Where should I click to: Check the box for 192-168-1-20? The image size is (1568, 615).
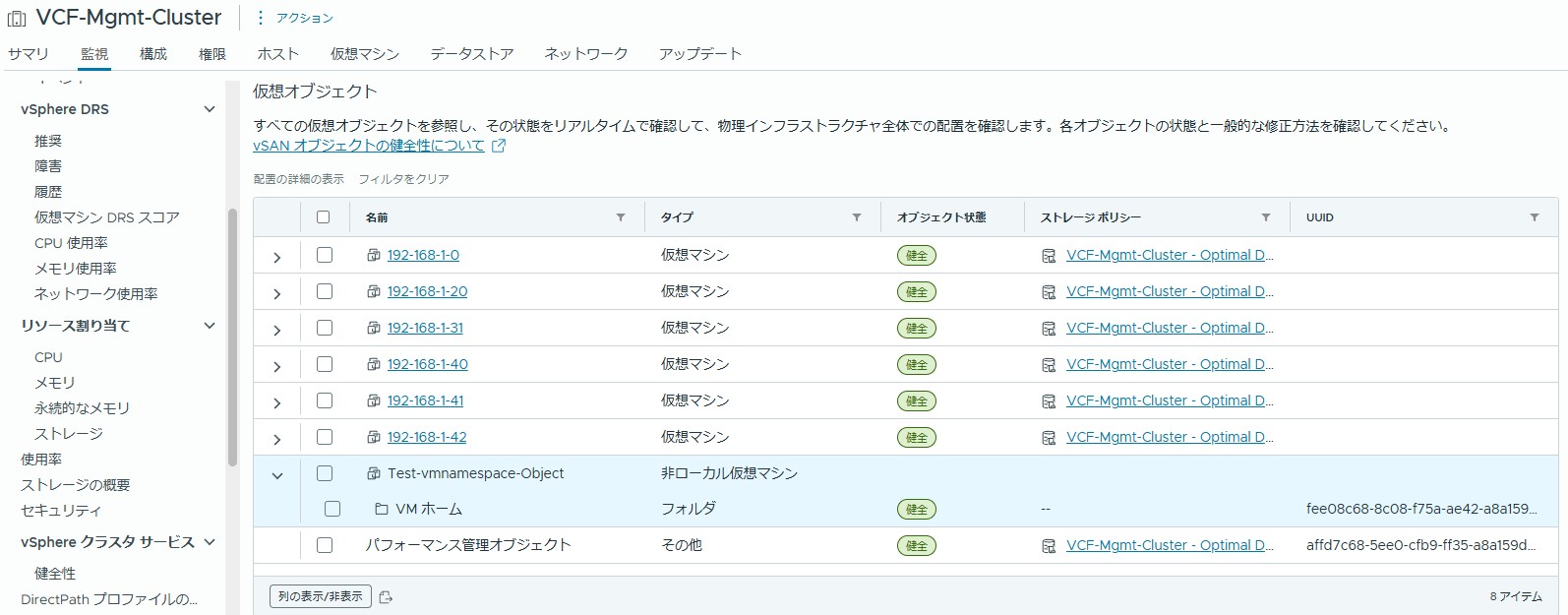click(325, 291)
